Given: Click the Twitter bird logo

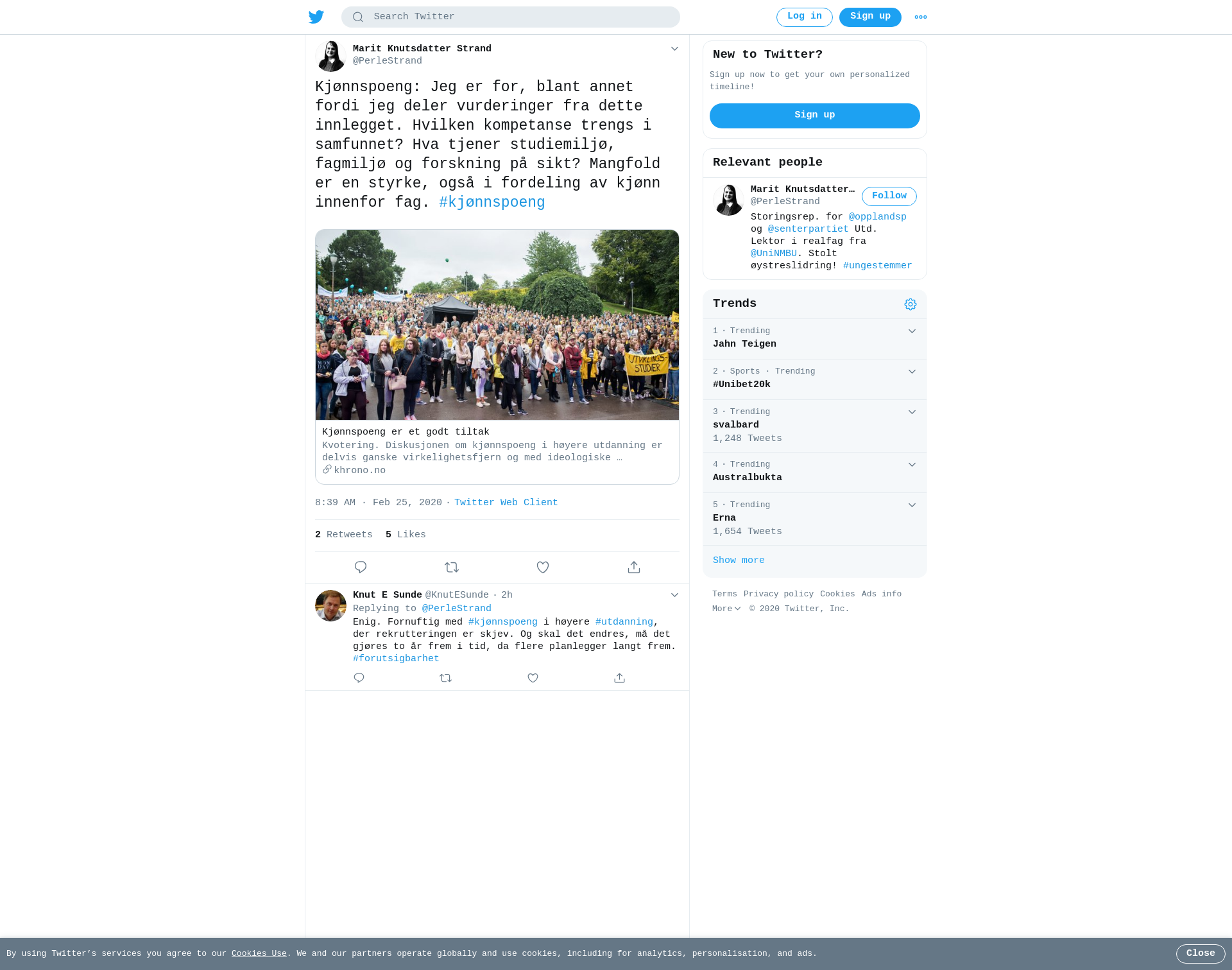Looking at the screenshot, I should click(x=316, y=17).
